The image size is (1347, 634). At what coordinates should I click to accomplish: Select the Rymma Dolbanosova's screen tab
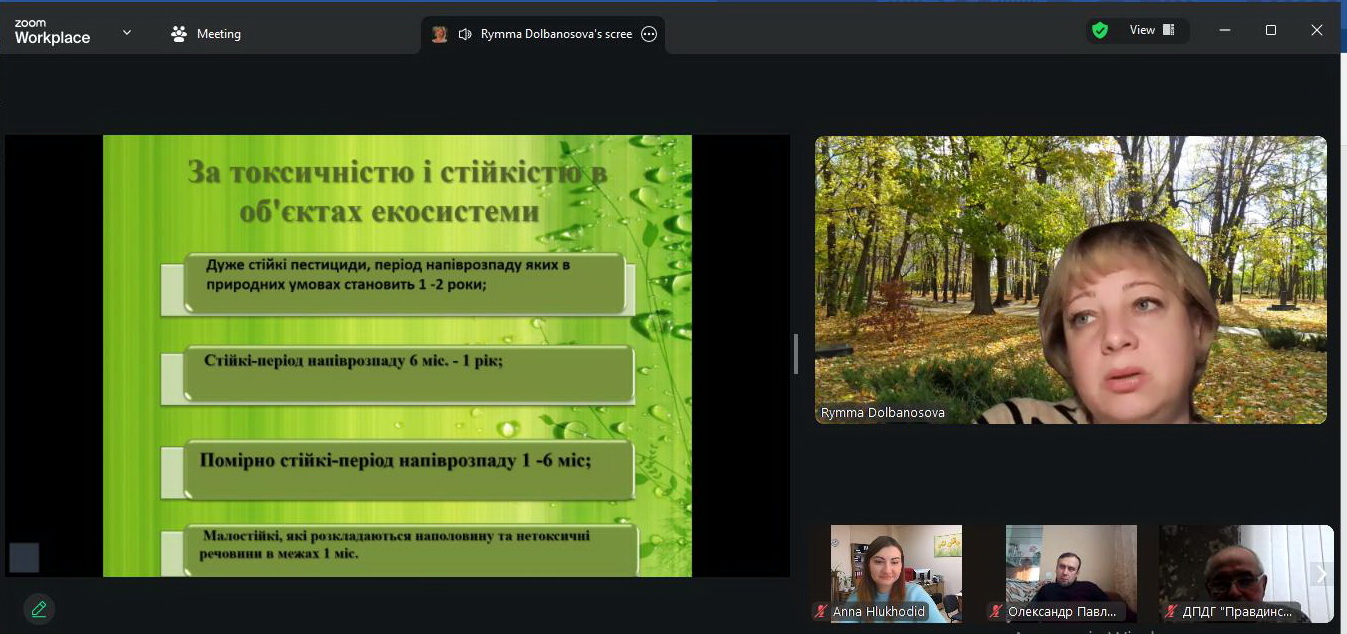point(555,34)
